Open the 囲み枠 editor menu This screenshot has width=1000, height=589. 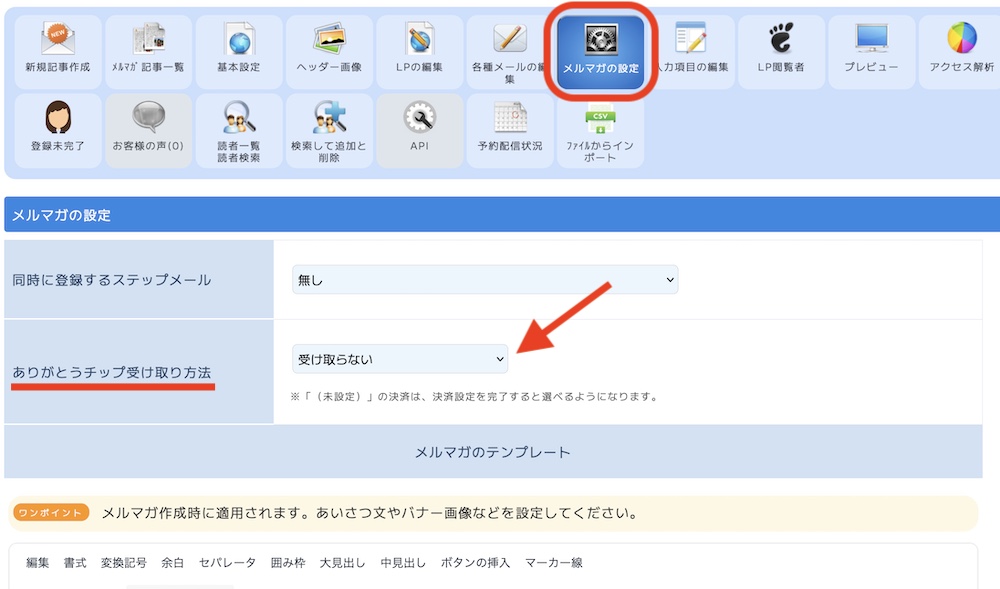click(289, 563)
